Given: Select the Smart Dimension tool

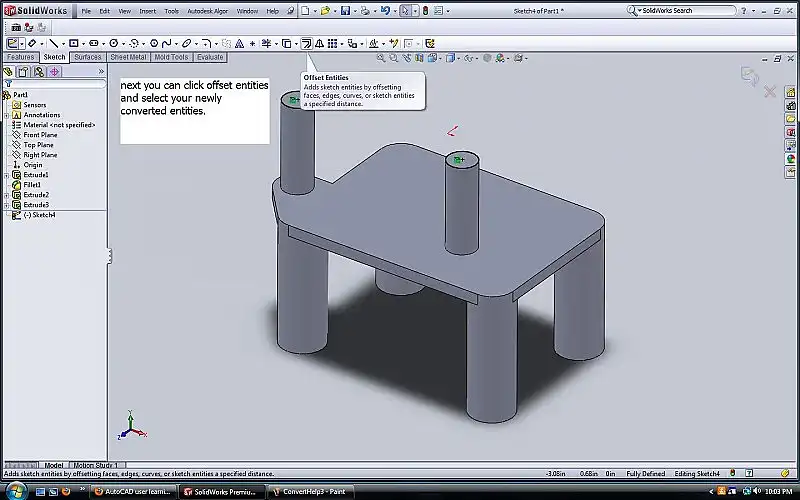Looking at the screenshot, I should [33, 44].
